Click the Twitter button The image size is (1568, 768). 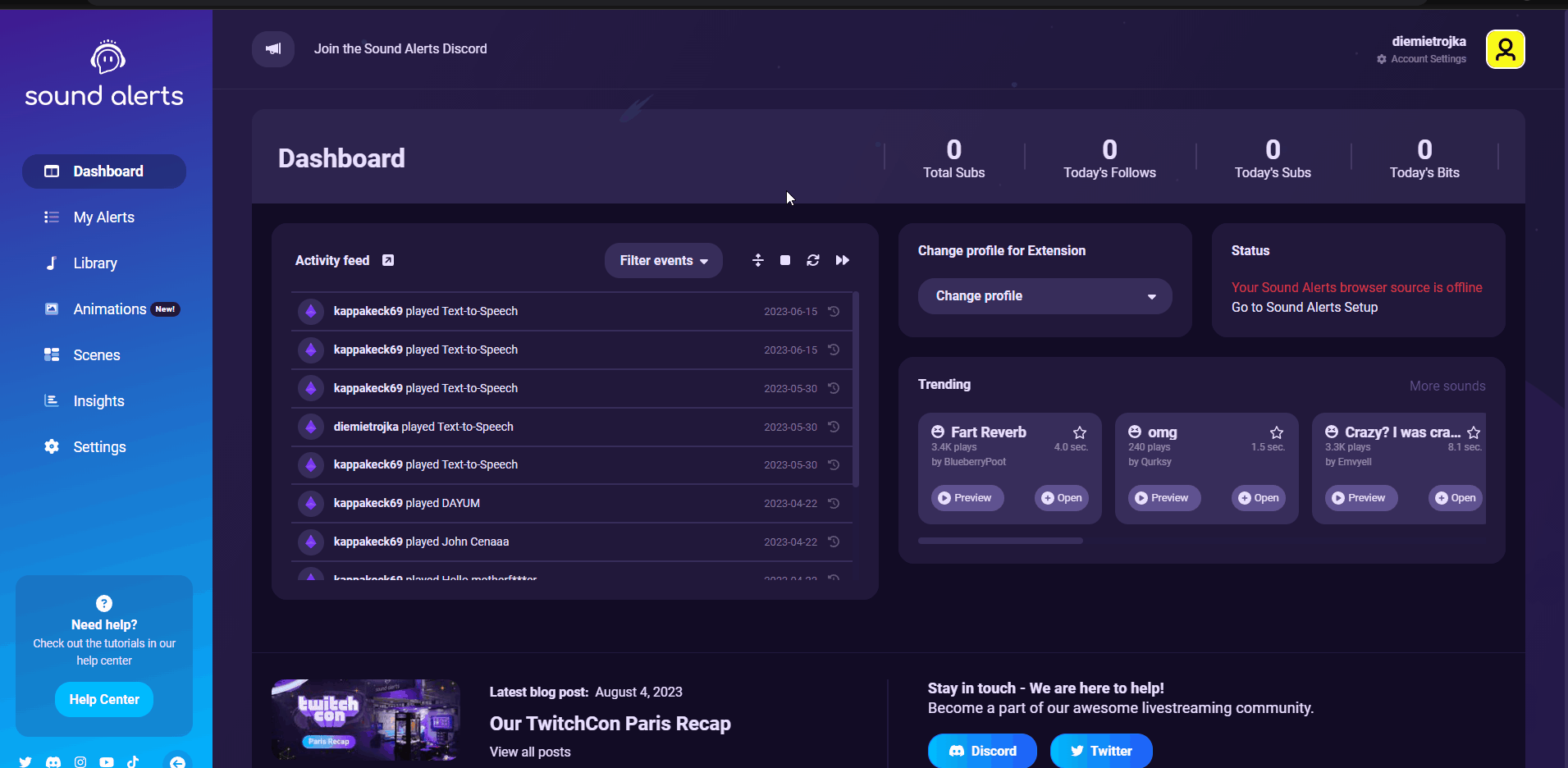coord(1101,751)
